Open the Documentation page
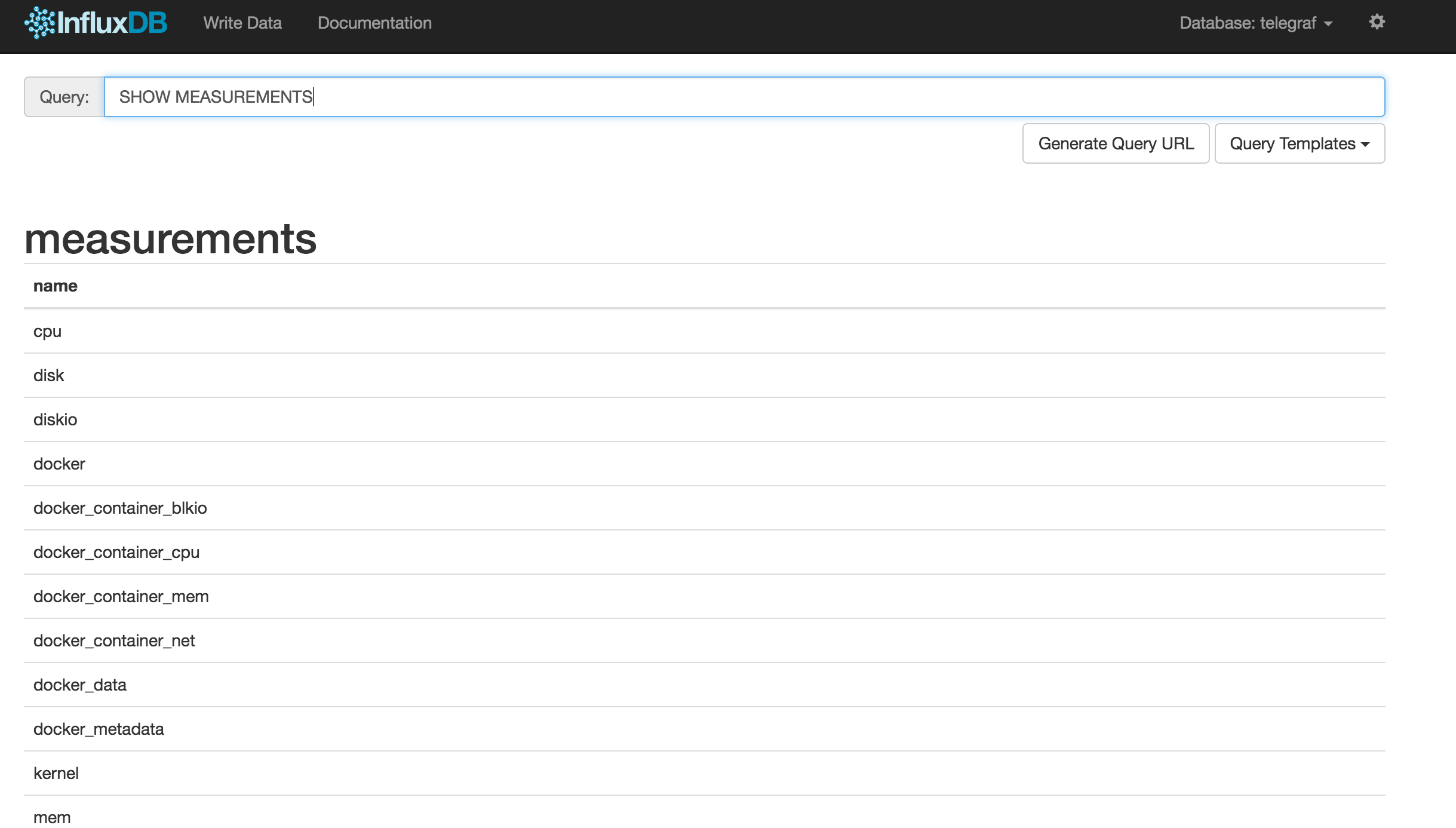This screenshot has height=828, width=1456. [x=375, y=23]
